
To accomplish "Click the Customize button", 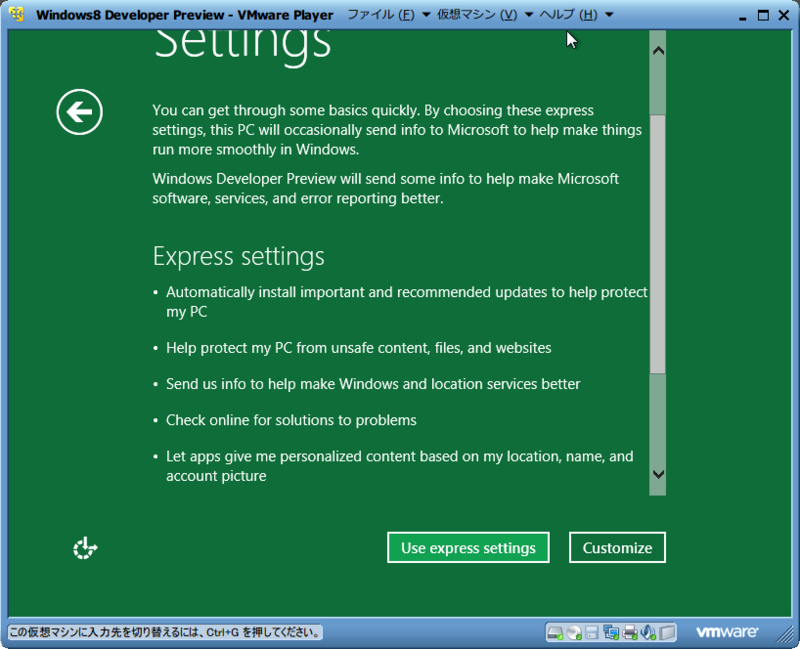I will (x=617, y=547).
